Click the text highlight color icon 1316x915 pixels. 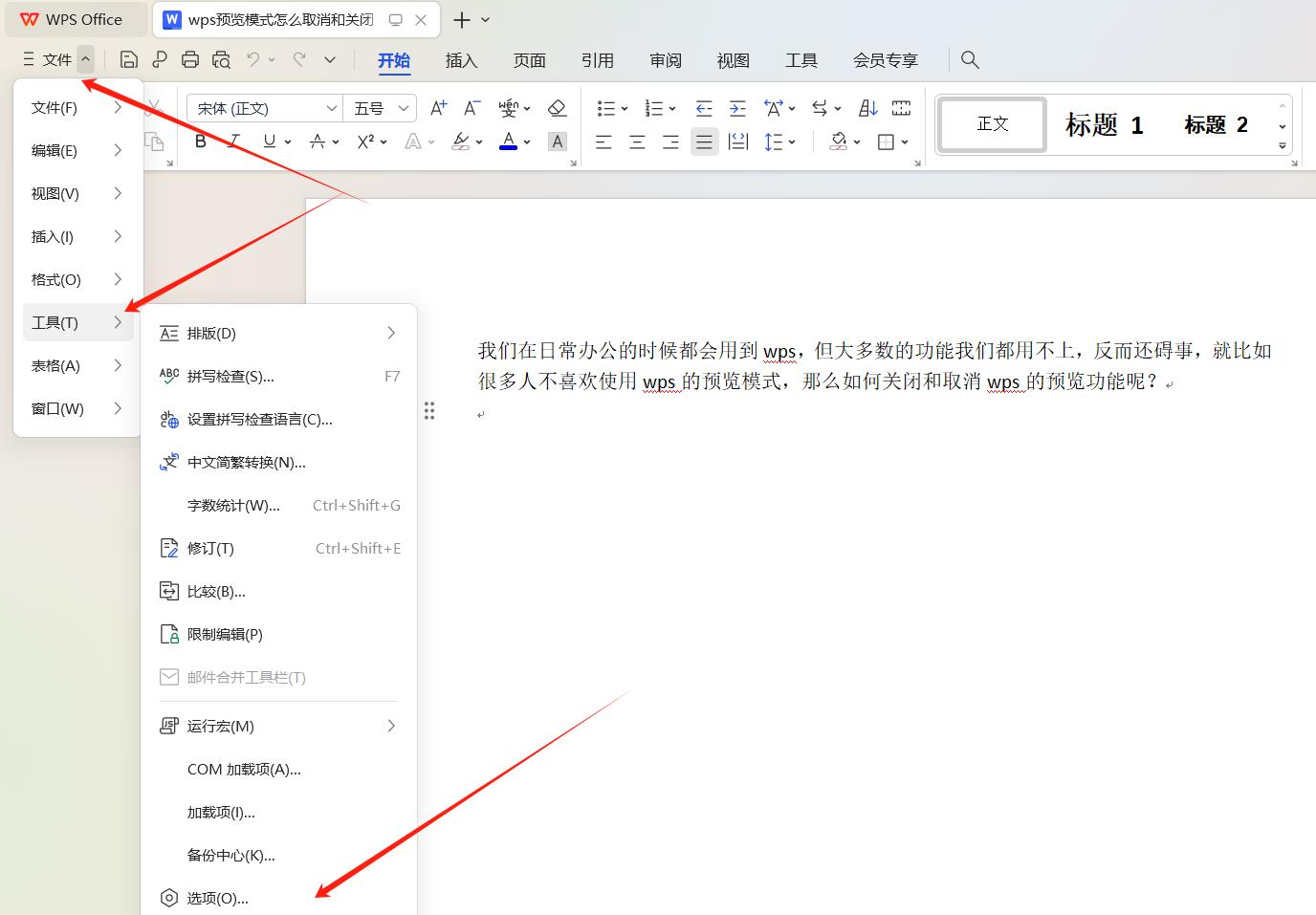461,142
